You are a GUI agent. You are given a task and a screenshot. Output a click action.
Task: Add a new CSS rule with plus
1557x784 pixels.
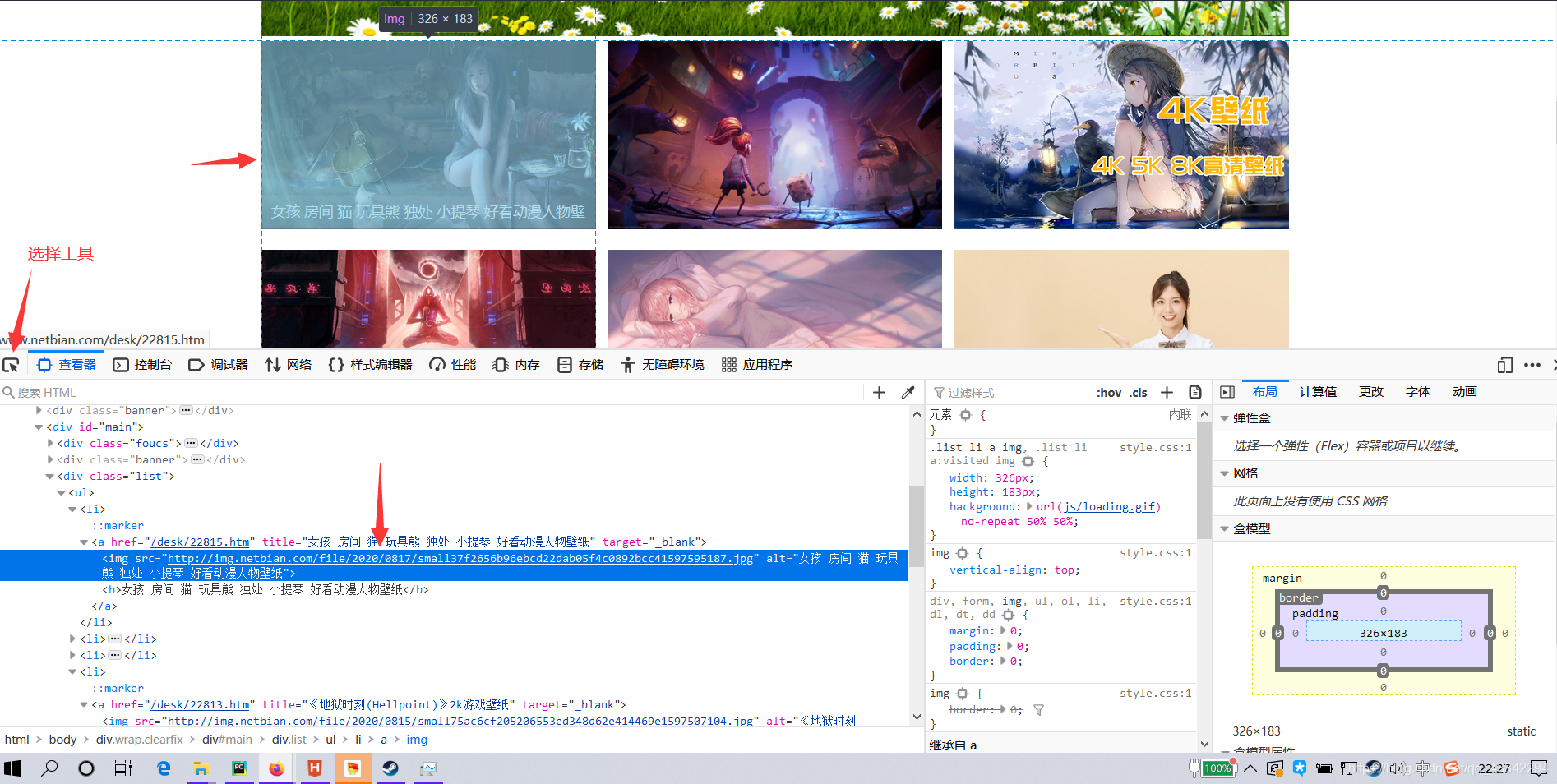coord(1167,393)
